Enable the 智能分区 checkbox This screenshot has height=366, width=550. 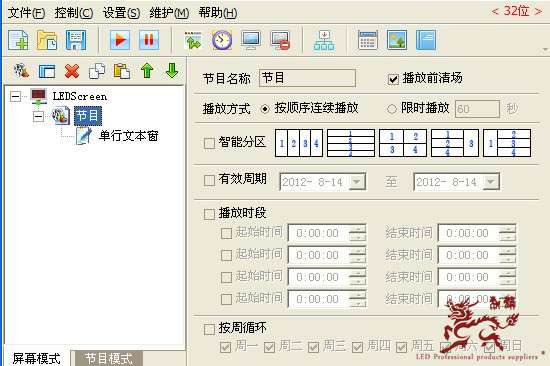click(209, 143)
